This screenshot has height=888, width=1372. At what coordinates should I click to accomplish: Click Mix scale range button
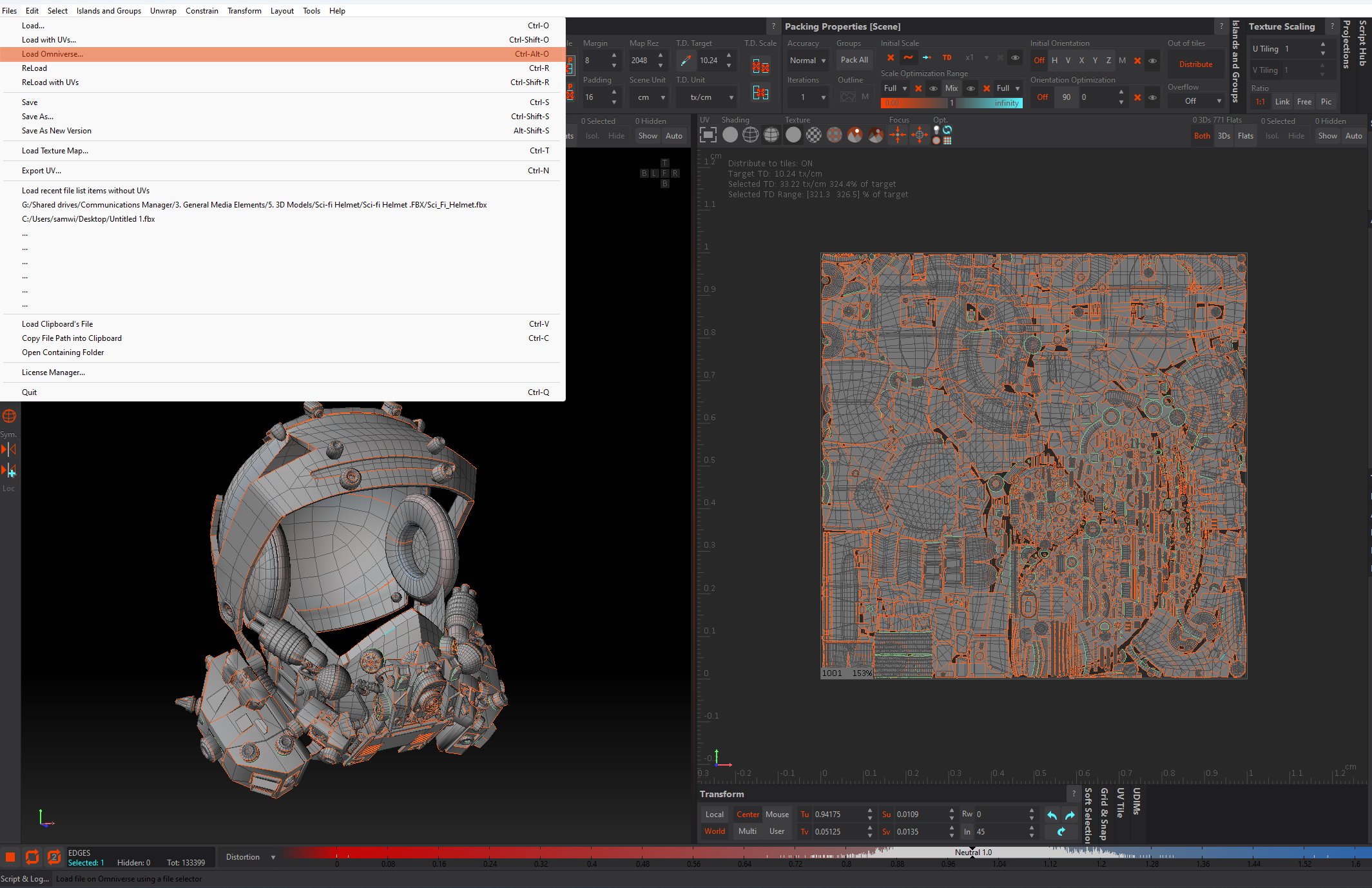(951, 88)
